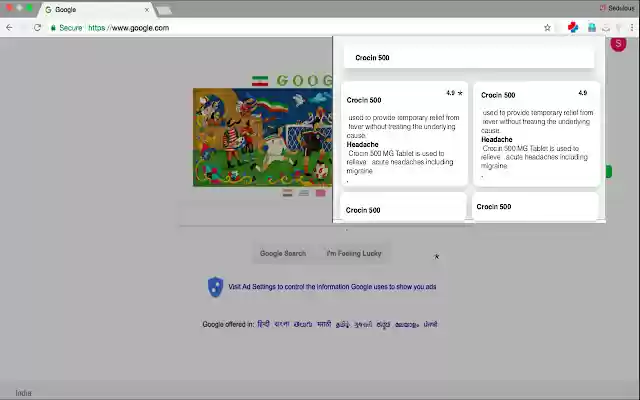Open the red and blue cross extension
The image size is (640, 400).
click(x=573, y=27)
